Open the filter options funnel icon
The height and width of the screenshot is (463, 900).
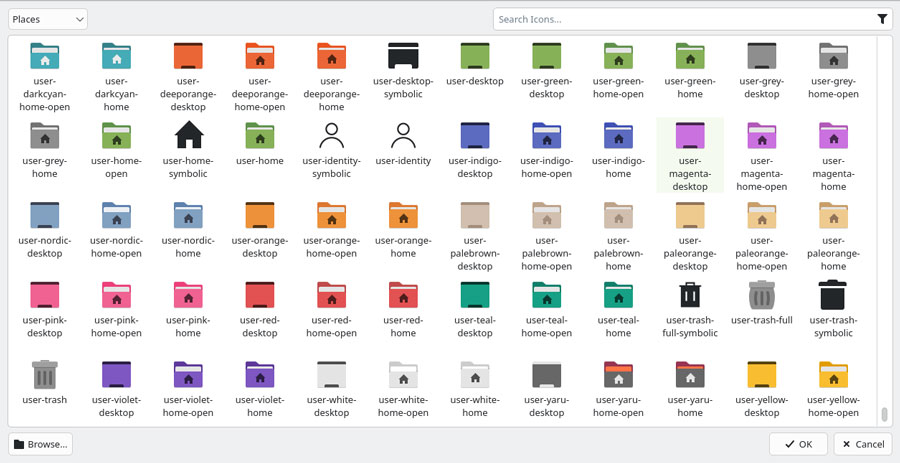[x=882, y=19]
